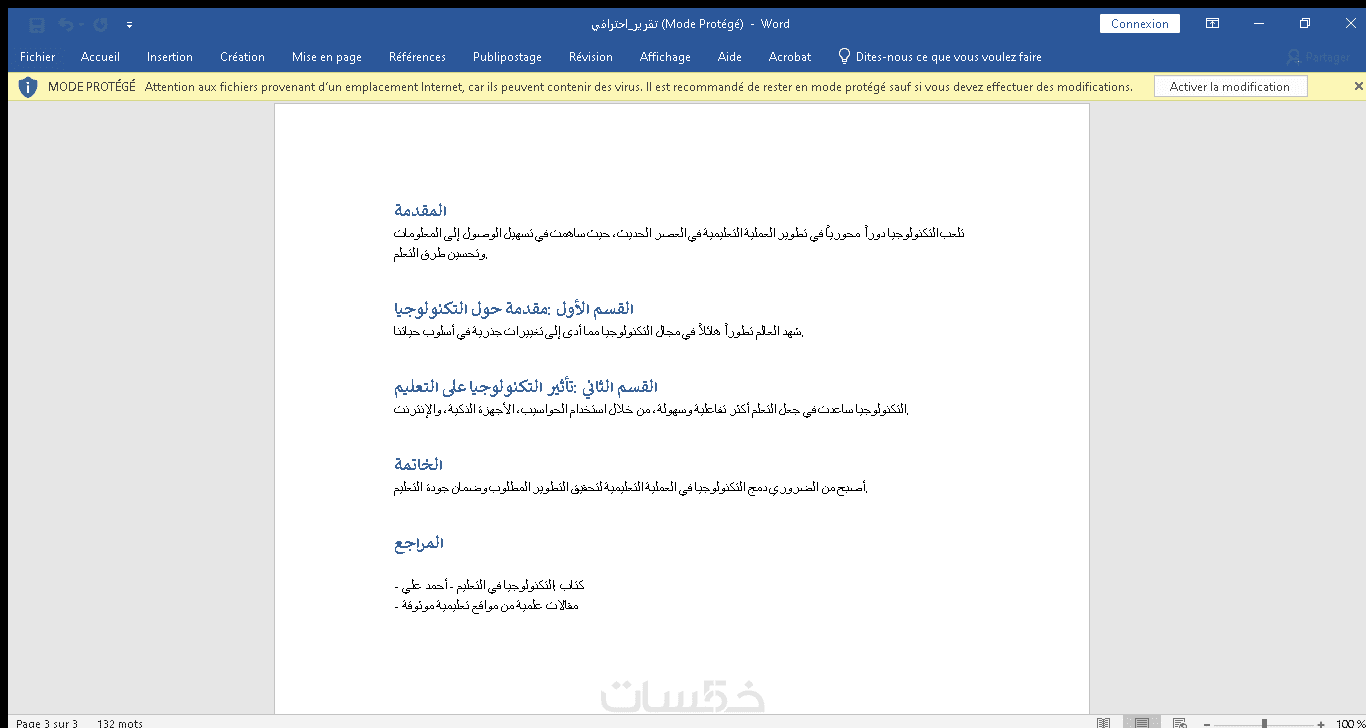The image size is (1366, 728).
Task: Click the '132 mots' word count
Action: tap(120, 722)
